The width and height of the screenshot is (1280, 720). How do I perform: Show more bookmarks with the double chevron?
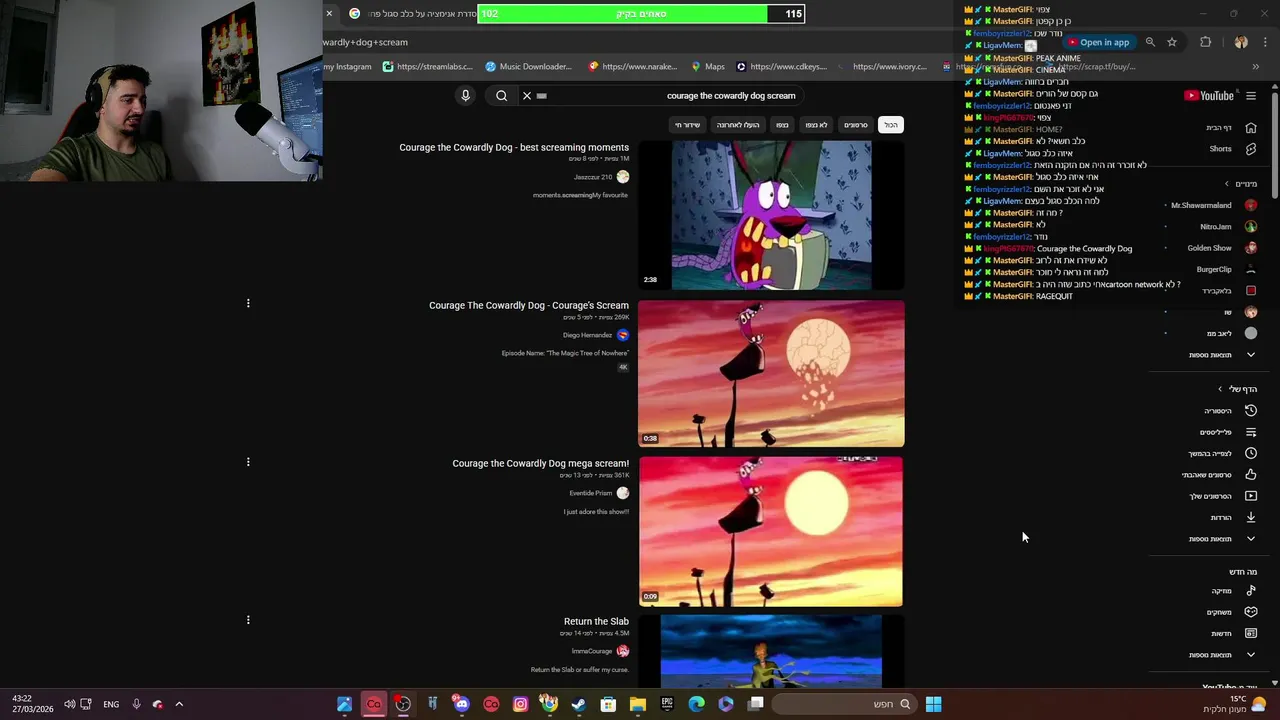pyautogui.click(x=1255, y=67)
